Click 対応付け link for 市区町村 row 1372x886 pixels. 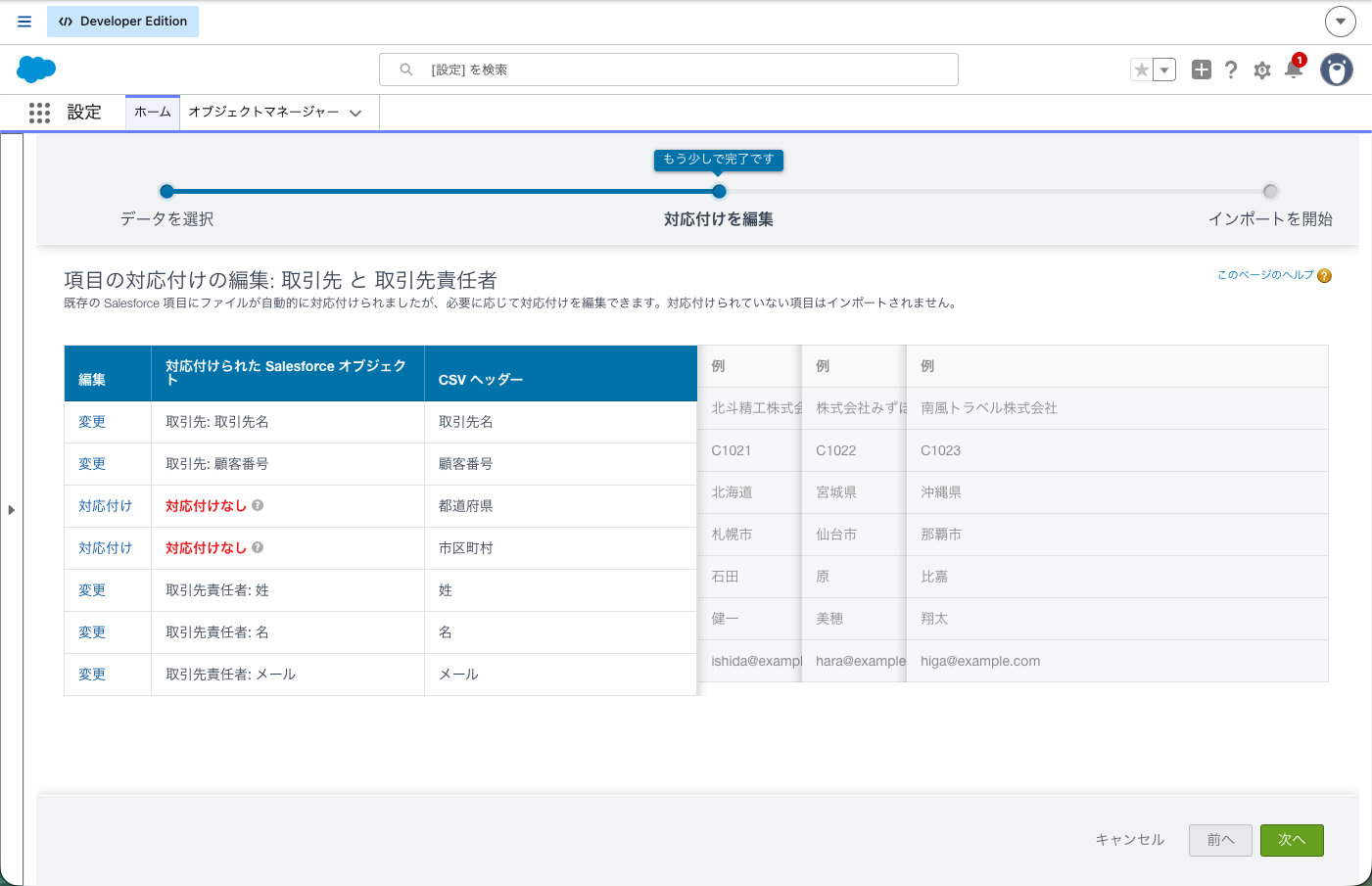click(105, 548)
